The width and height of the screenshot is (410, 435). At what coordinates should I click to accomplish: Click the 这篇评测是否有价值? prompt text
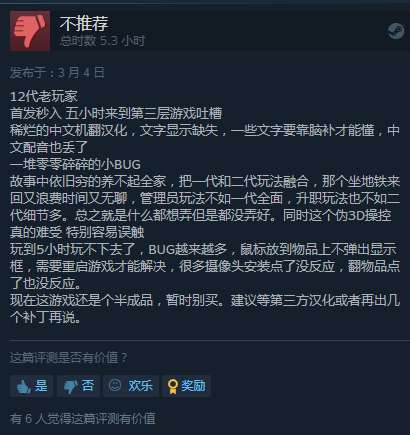pos(69,358)
